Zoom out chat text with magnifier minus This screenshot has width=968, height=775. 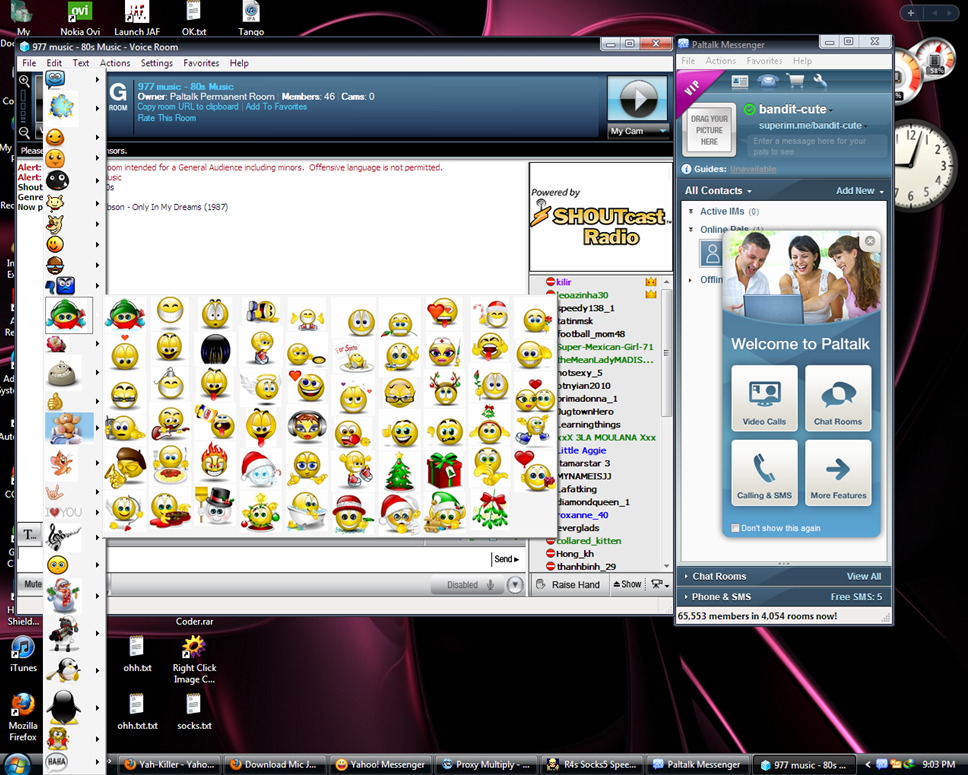pyautogui.click(x=24, y=132)
